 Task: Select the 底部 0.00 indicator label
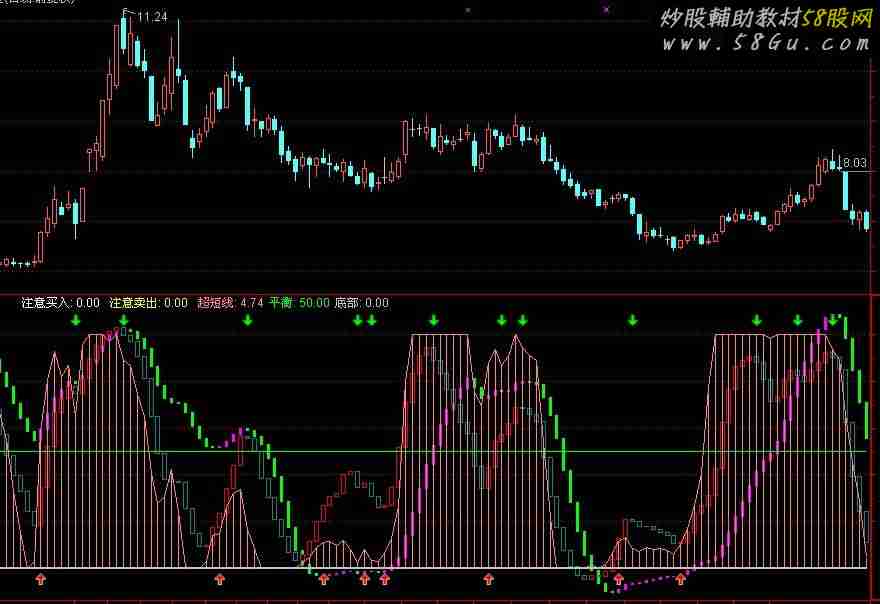(361, 302)
